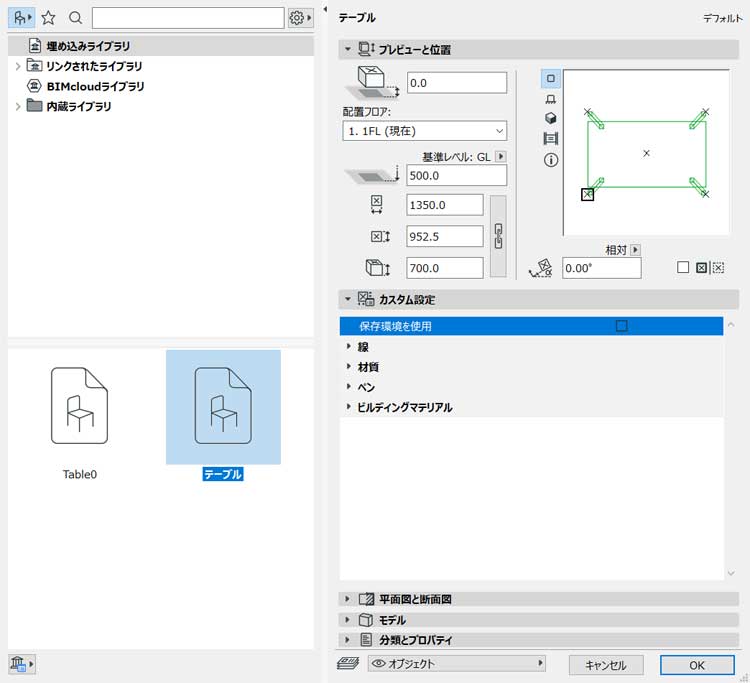Image resolution: width=750 pixels, height=683 pixels.
Task: Click the parameter list scroll down arrow
Action: (731, 573)
